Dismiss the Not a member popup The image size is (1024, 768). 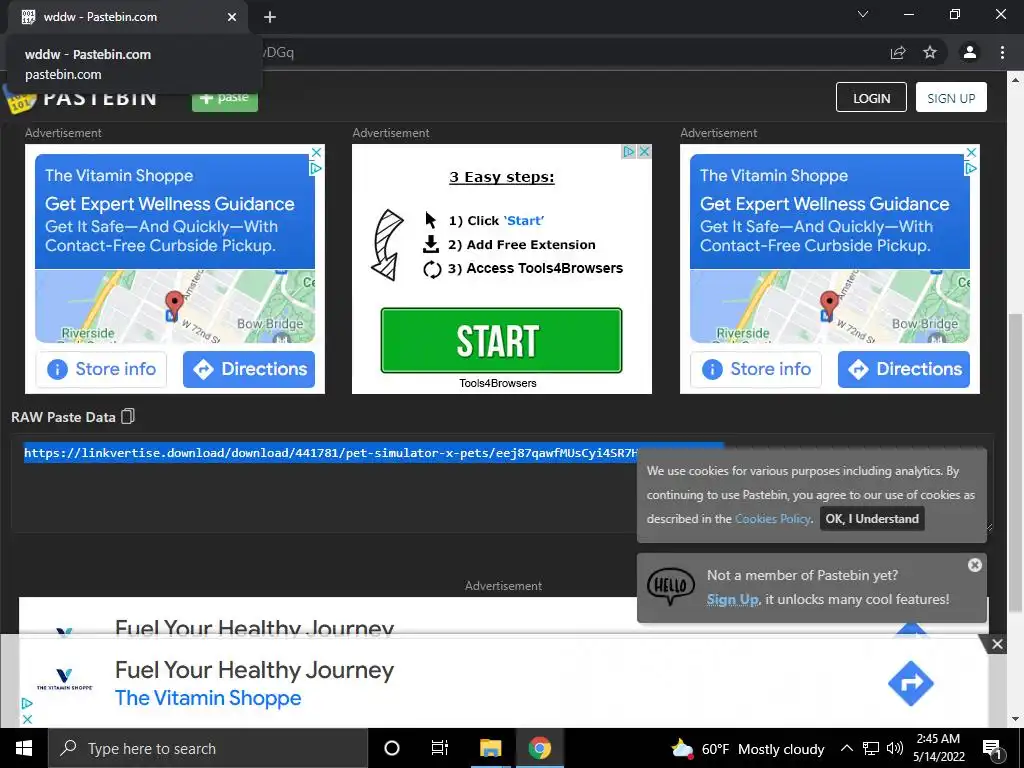pyautogui.click(x=974, y=565)
